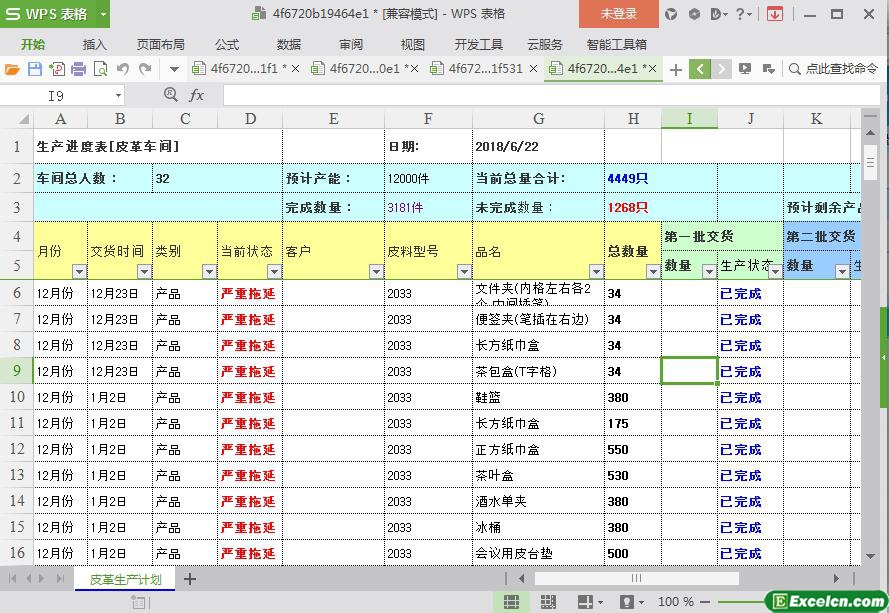889x613 pixels.
Task: Click the 未登录 login button
Action: (x=618, y=14)
